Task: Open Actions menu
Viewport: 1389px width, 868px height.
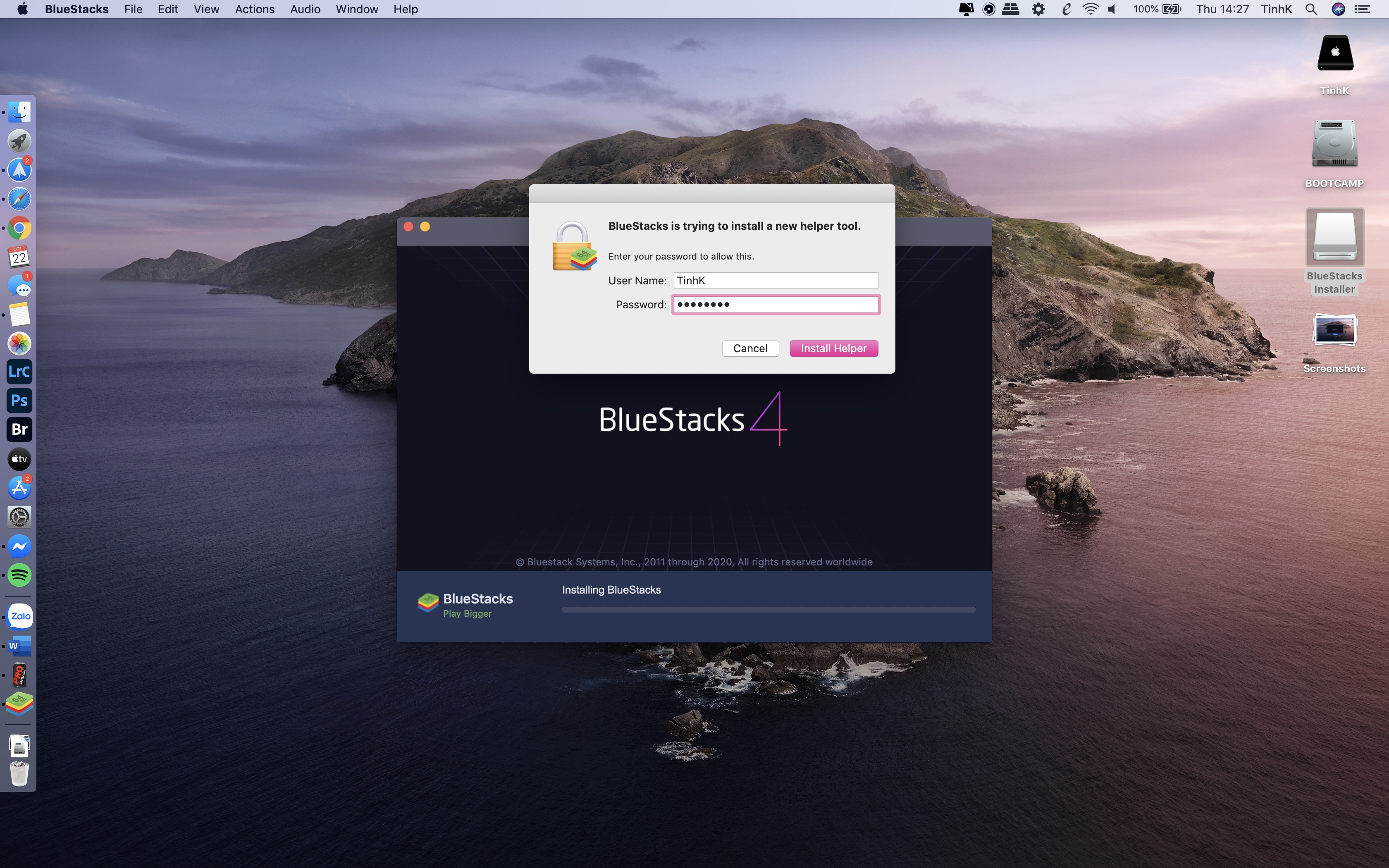Action: coord(255,9)
